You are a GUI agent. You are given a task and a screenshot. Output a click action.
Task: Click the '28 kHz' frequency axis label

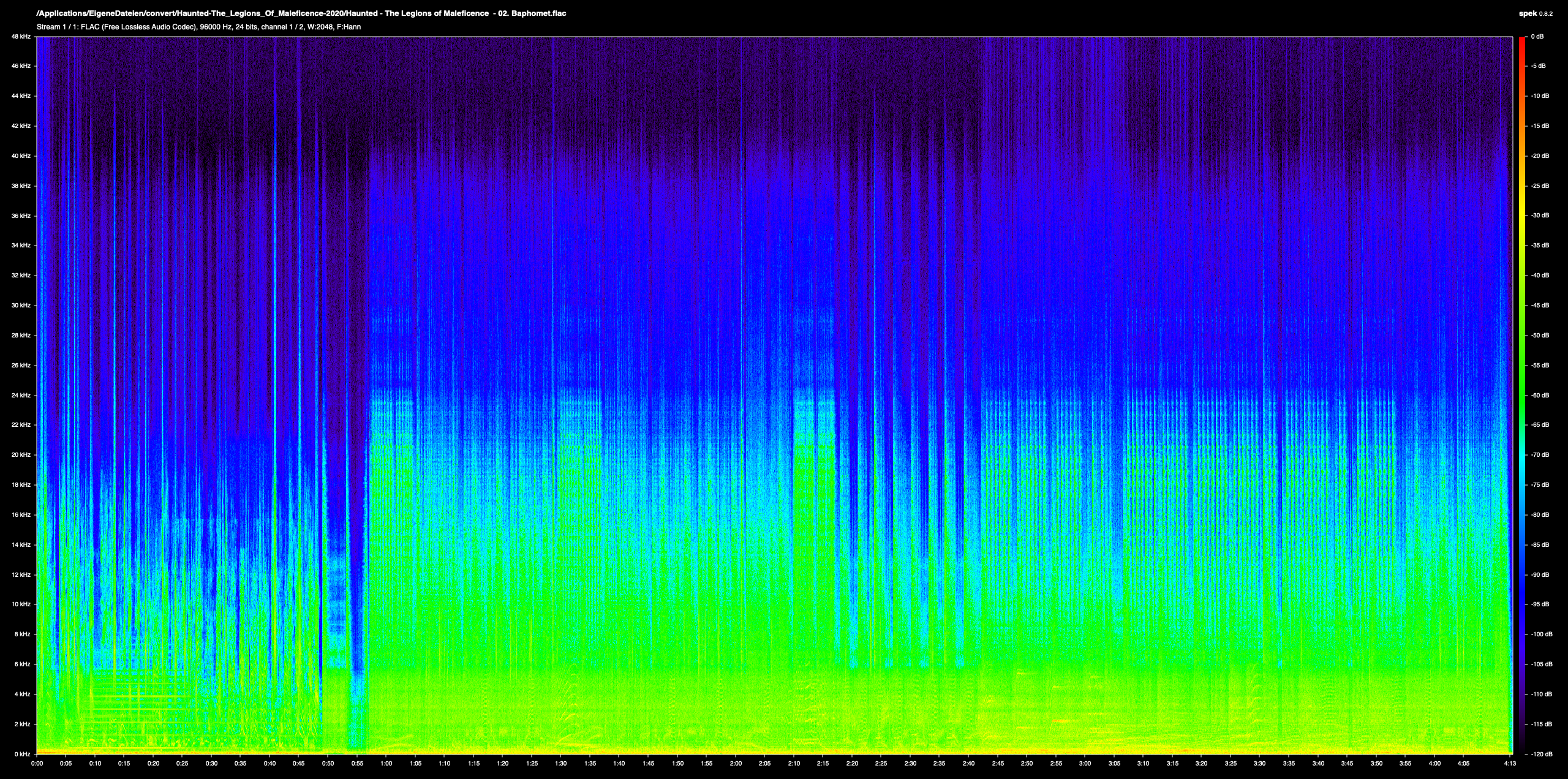(20, 336)
